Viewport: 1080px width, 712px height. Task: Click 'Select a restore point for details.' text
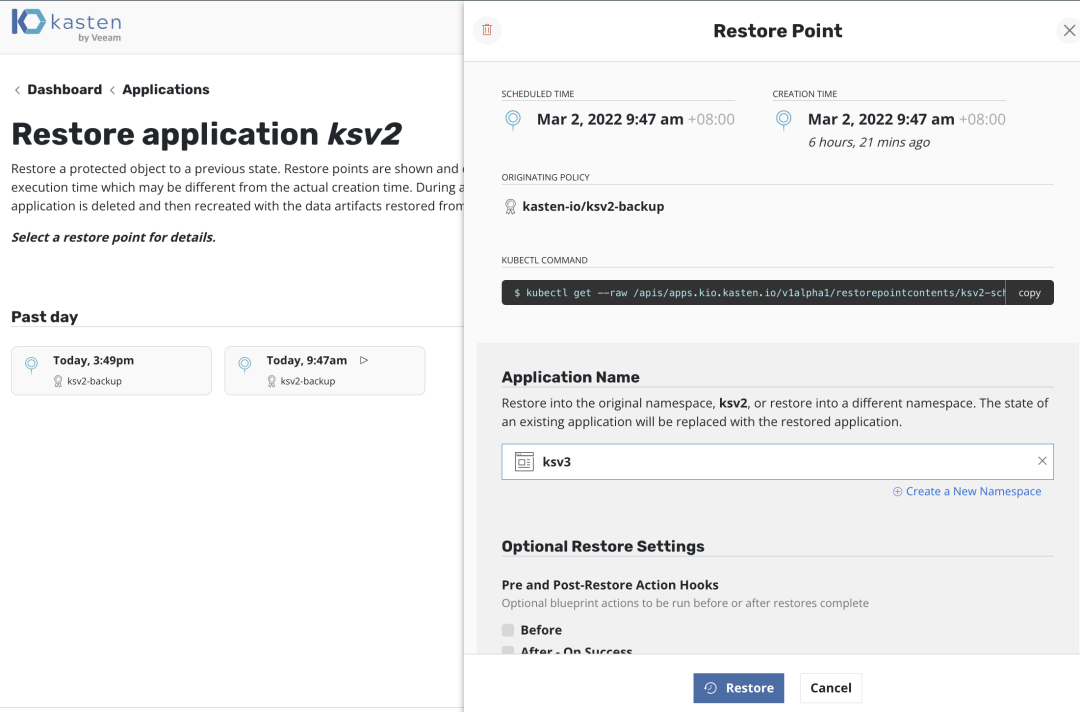coord(114,237)
